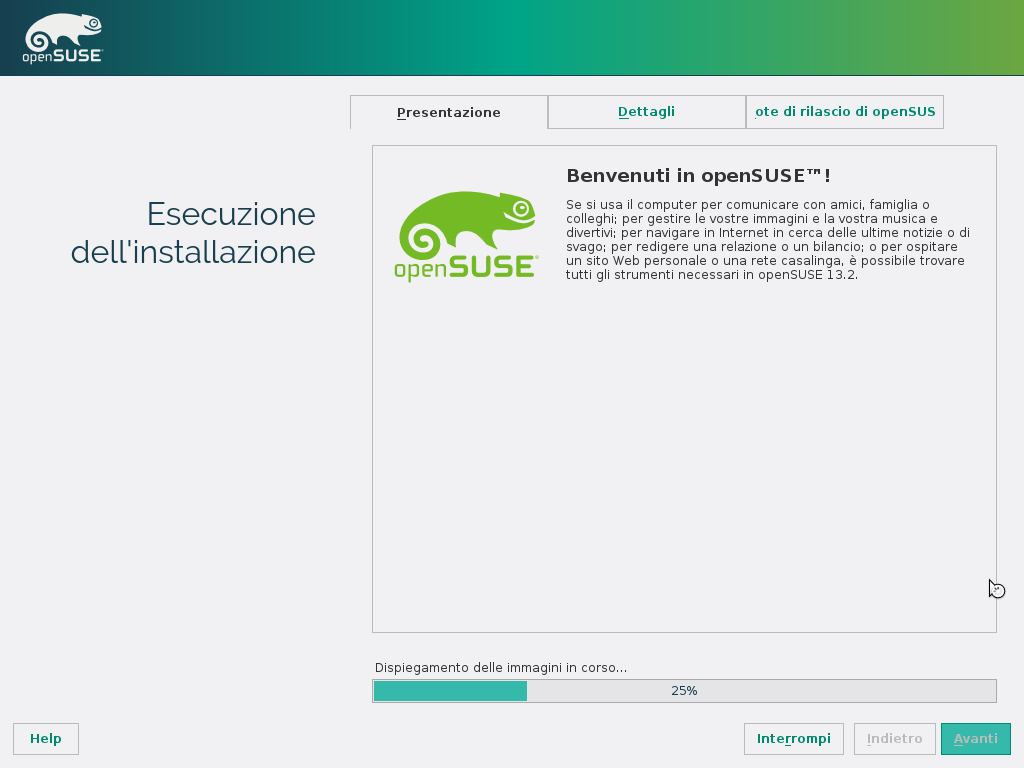Click the 'Esecuzione dell'installazione' title
The height and width of the screenshot is (768, 1024).
[x=193, y=233]
